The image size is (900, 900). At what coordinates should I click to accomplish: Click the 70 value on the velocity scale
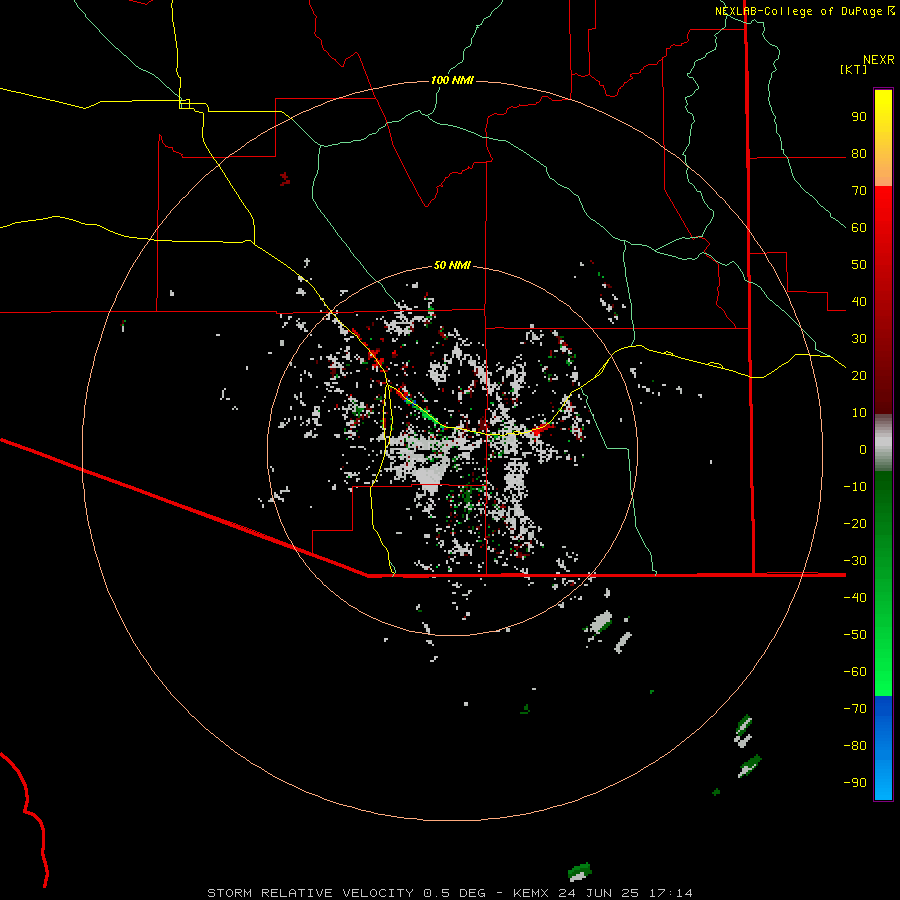(859, 191)
